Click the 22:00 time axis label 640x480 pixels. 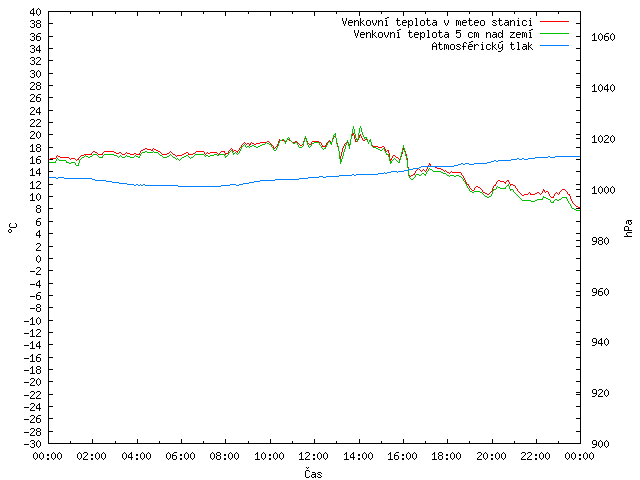click(536, 456)
